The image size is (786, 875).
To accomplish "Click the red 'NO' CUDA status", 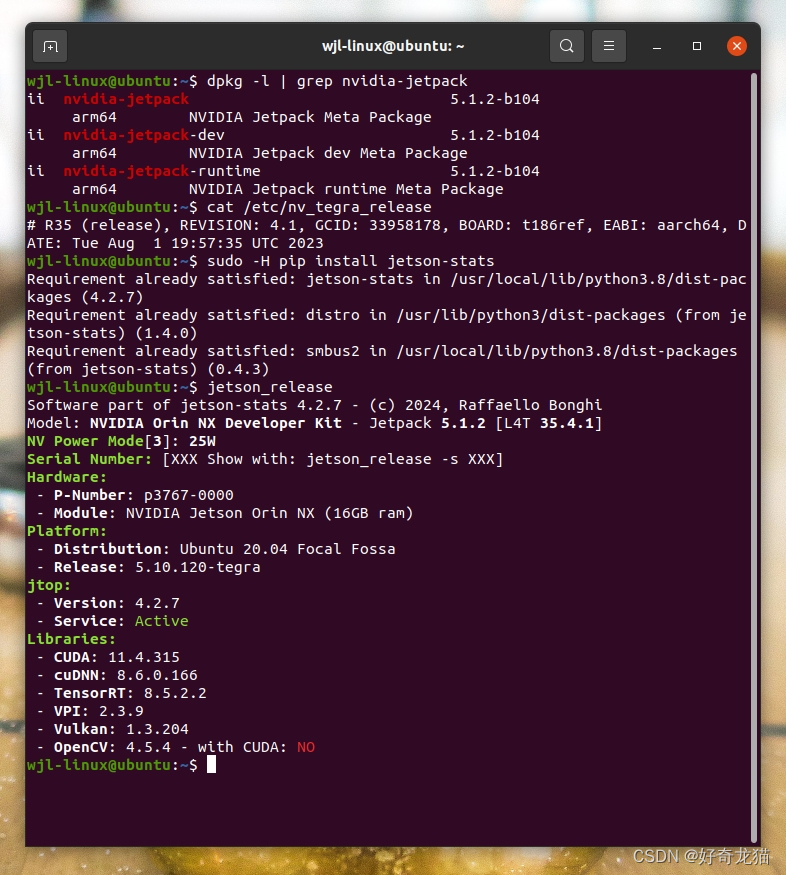I will 306,747.
